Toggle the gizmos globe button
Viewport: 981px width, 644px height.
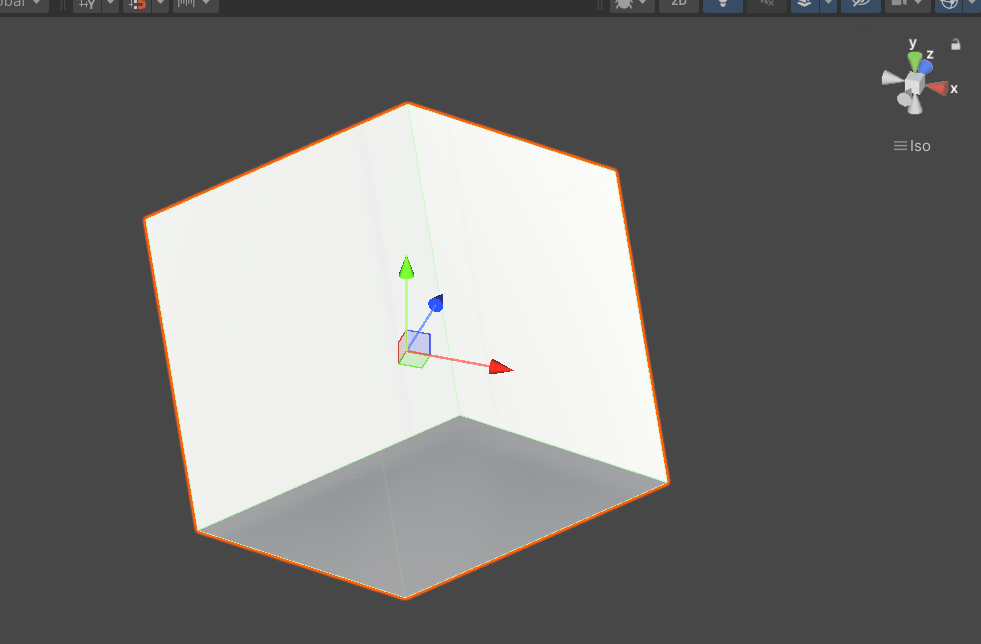click(948, 4)
